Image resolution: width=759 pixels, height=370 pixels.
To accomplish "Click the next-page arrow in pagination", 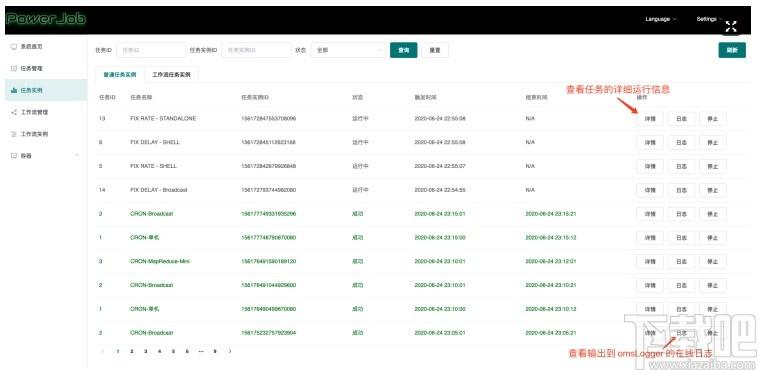I will pyautogui.click(x=230, y=351).
